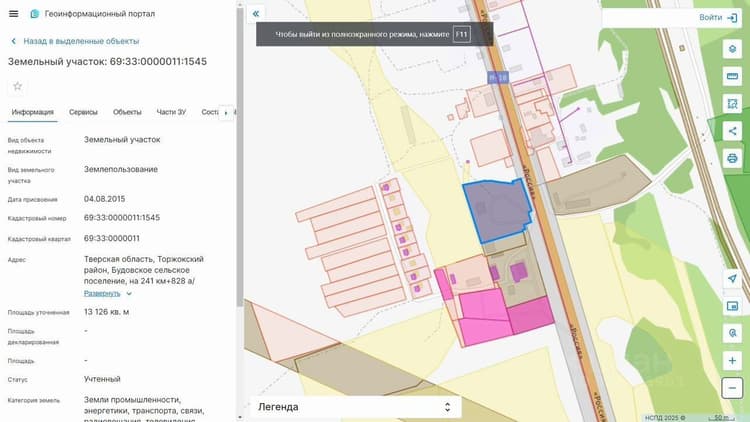The image size is (750, 422).
Task: Print the map
Action: [732, 158]
